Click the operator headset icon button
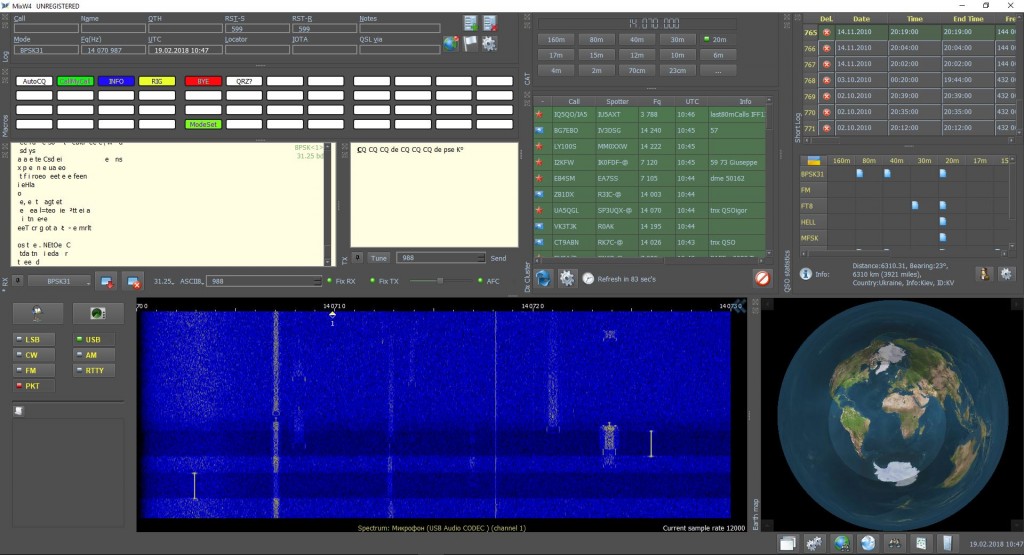 tap(38, 313)
